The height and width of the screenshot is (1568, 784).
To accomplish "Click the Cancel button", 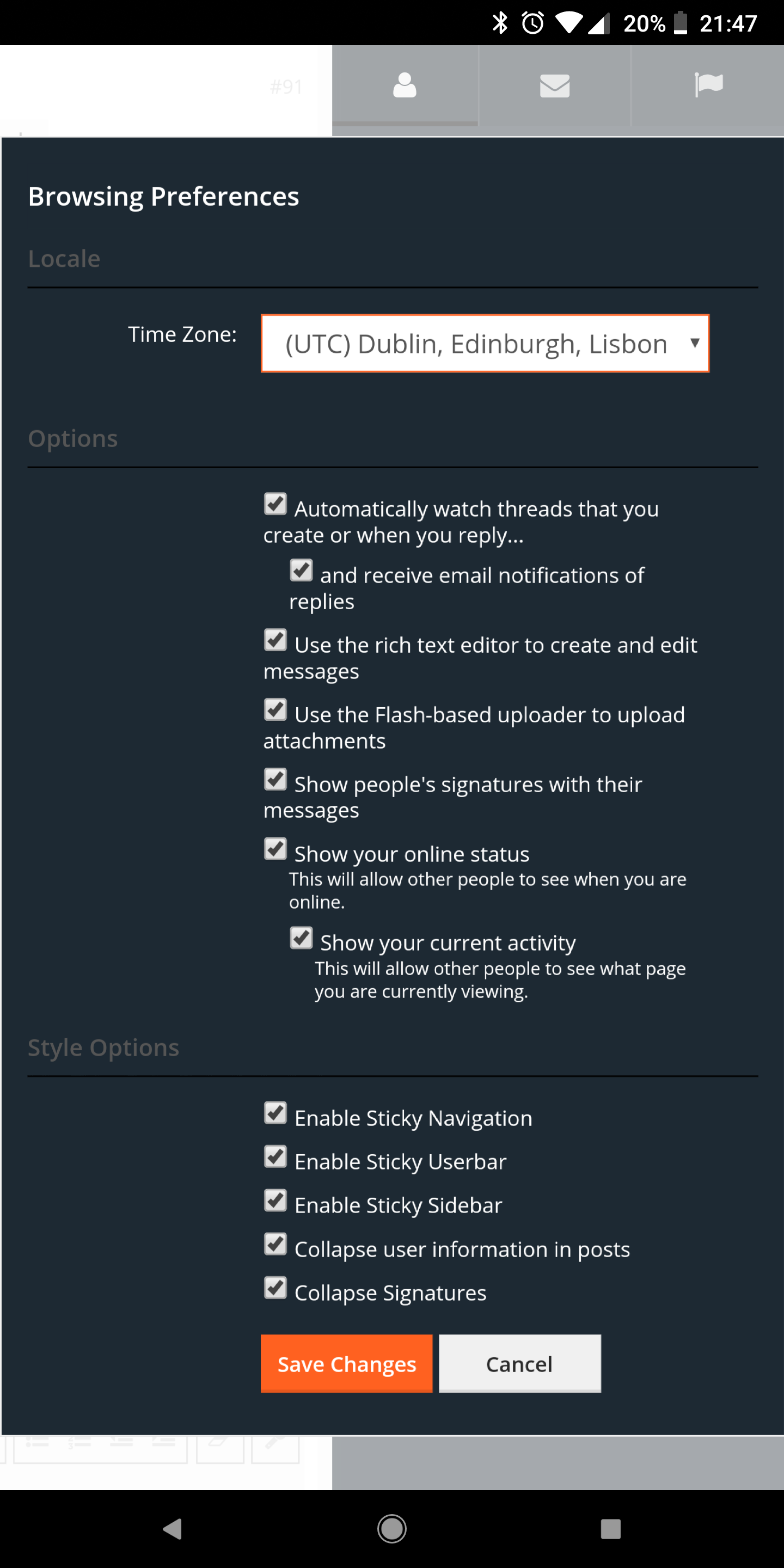I will (520, 1363).
